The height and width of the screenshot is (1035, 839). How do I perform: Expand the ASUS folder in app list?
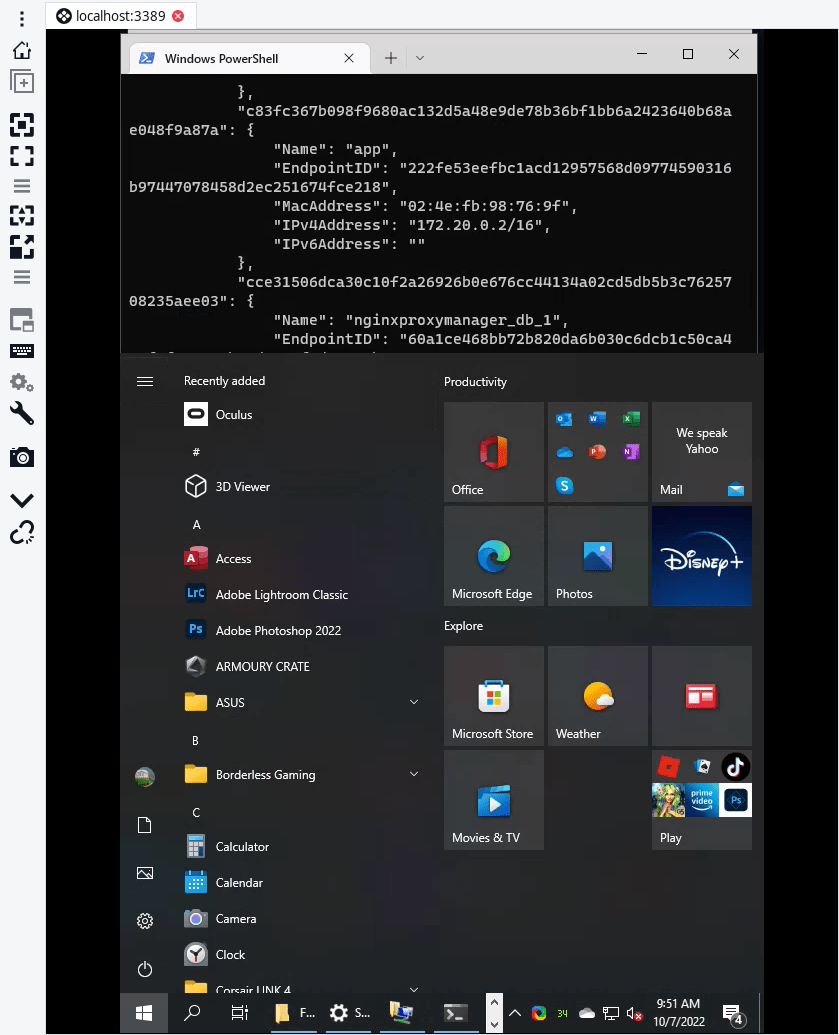414,703
